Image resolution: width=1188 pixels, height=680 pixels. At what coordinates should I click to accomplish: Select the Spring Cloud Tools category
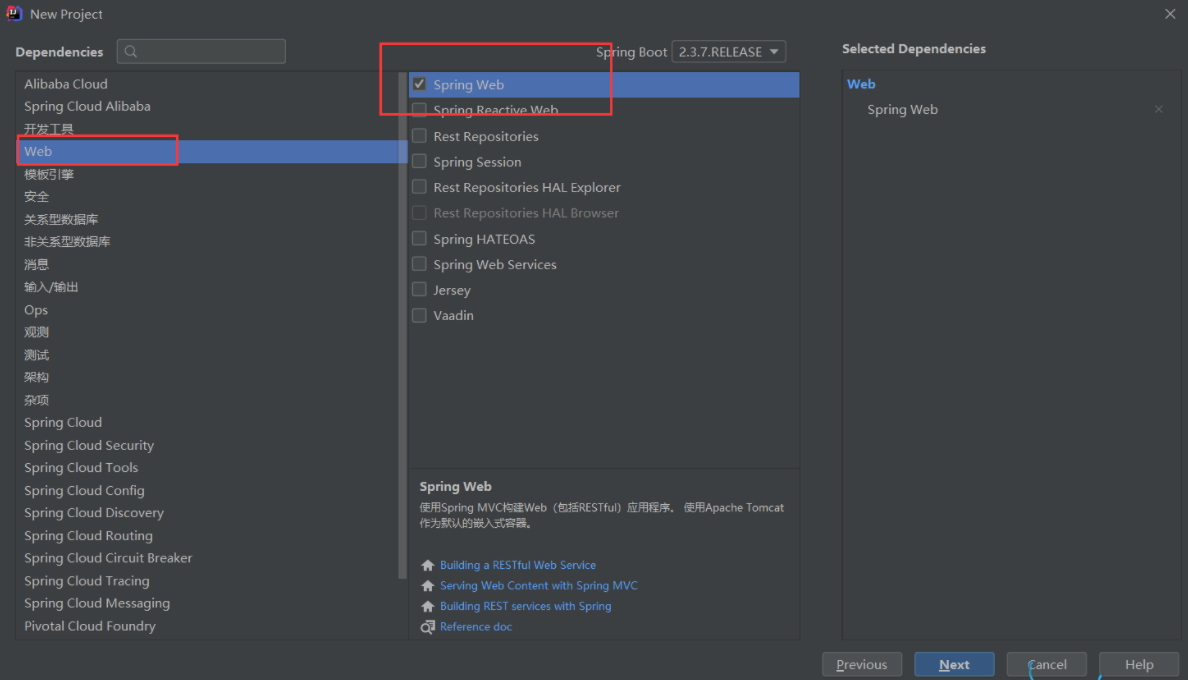(x=207, y=467)
